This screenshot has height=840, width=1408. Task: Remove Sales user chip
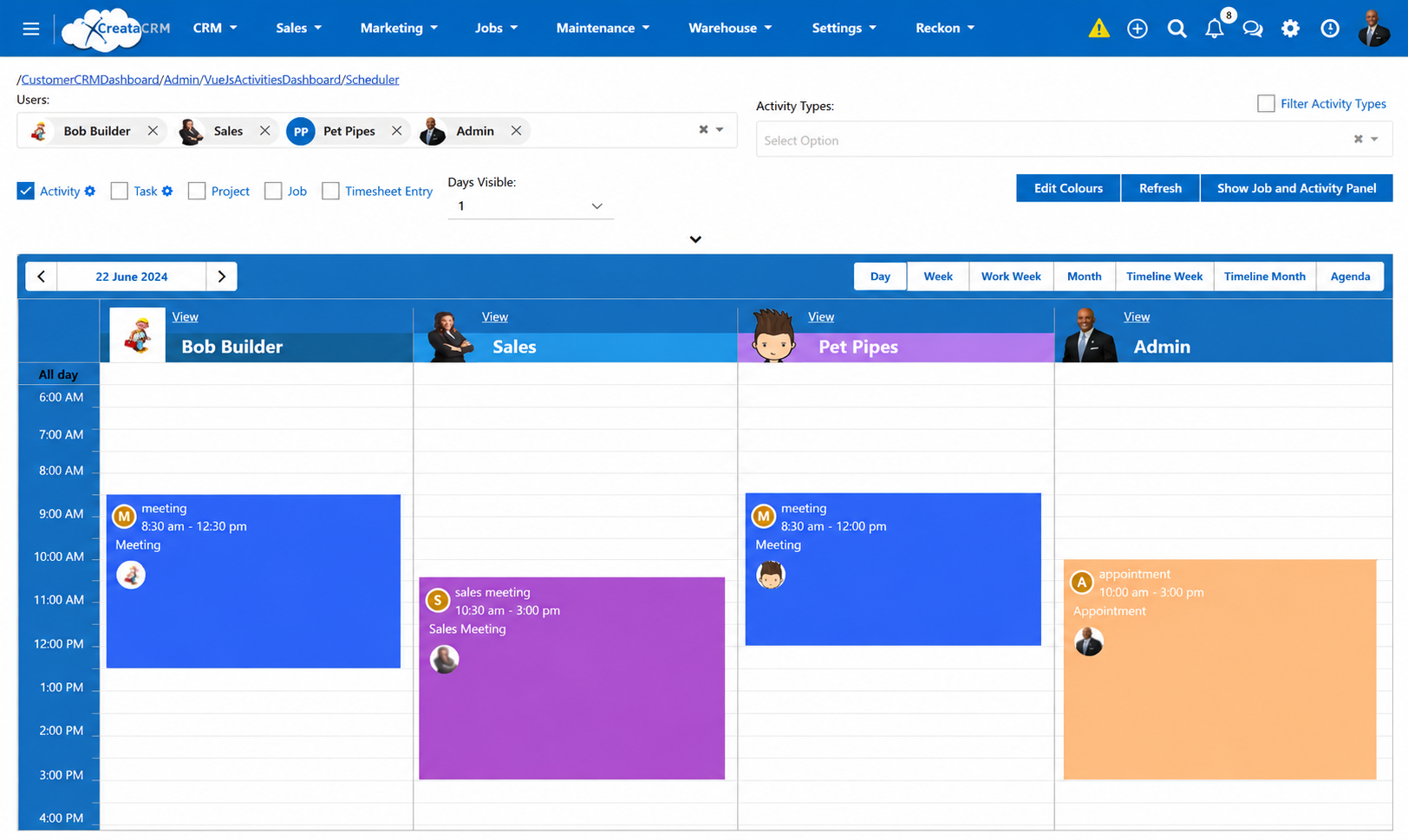(264, 131)
